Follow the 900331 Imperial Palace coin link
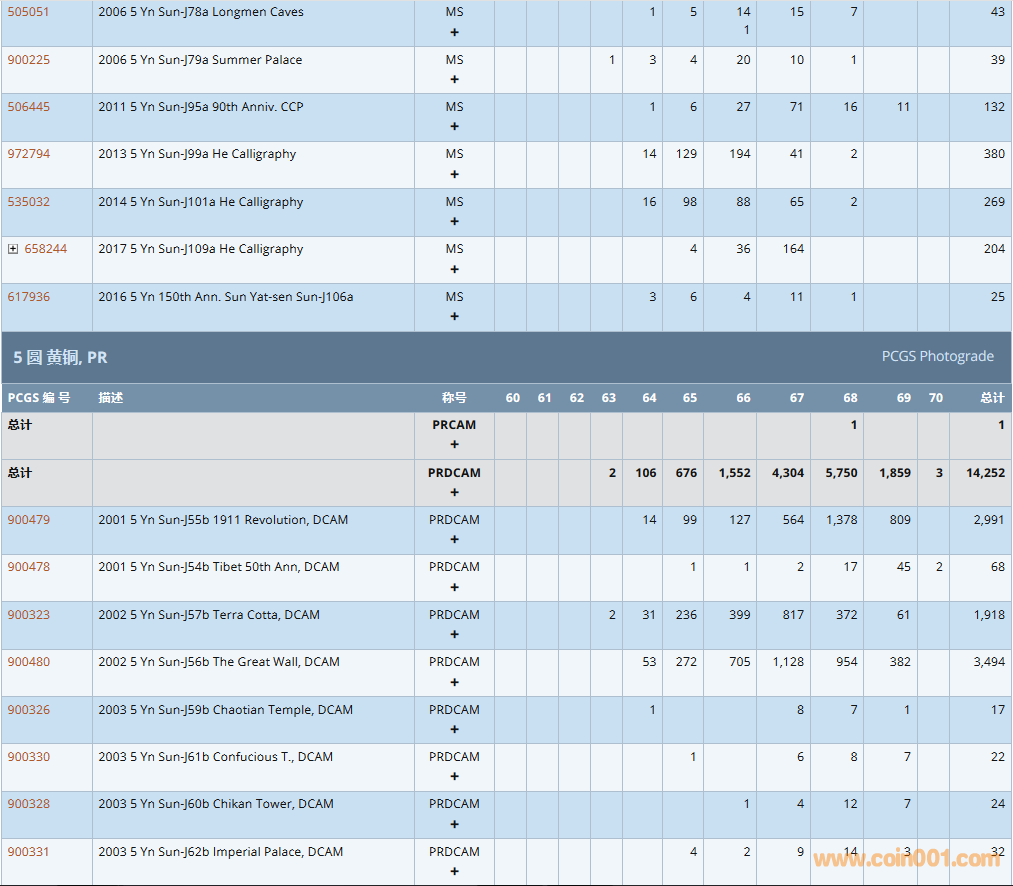The width and height of the screenshot is (1013, 886). [x=28, y=852]
